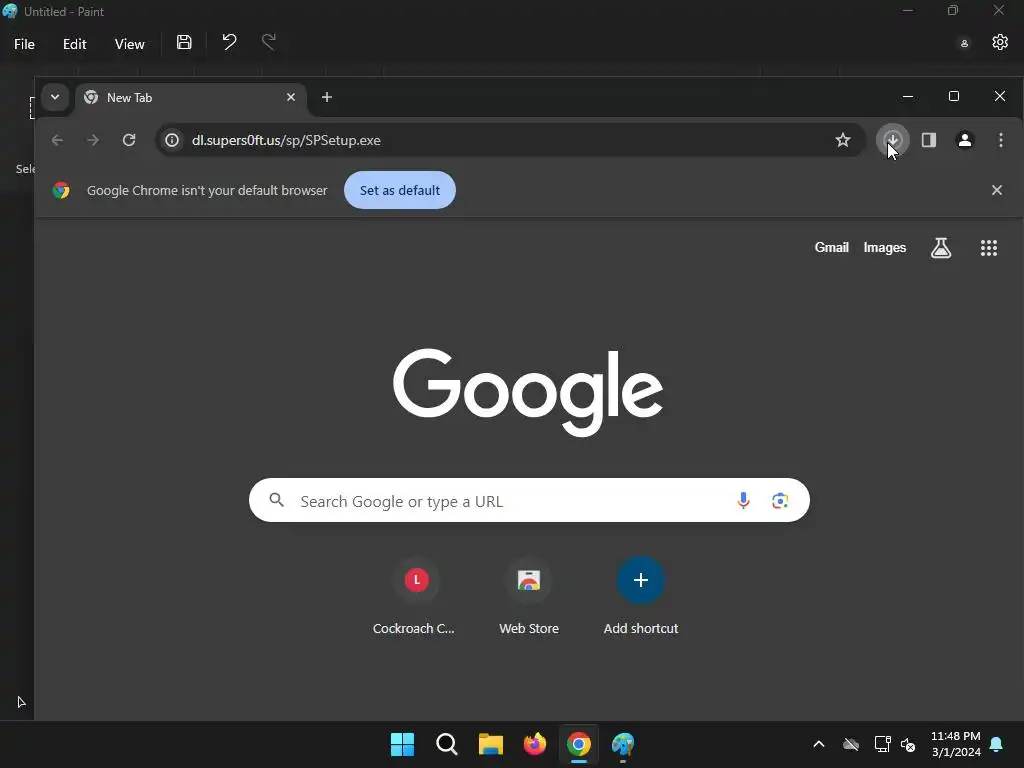Open clock showing 11:48 PM
This screenshot has height=768, width=1024.
coord(955,744)
